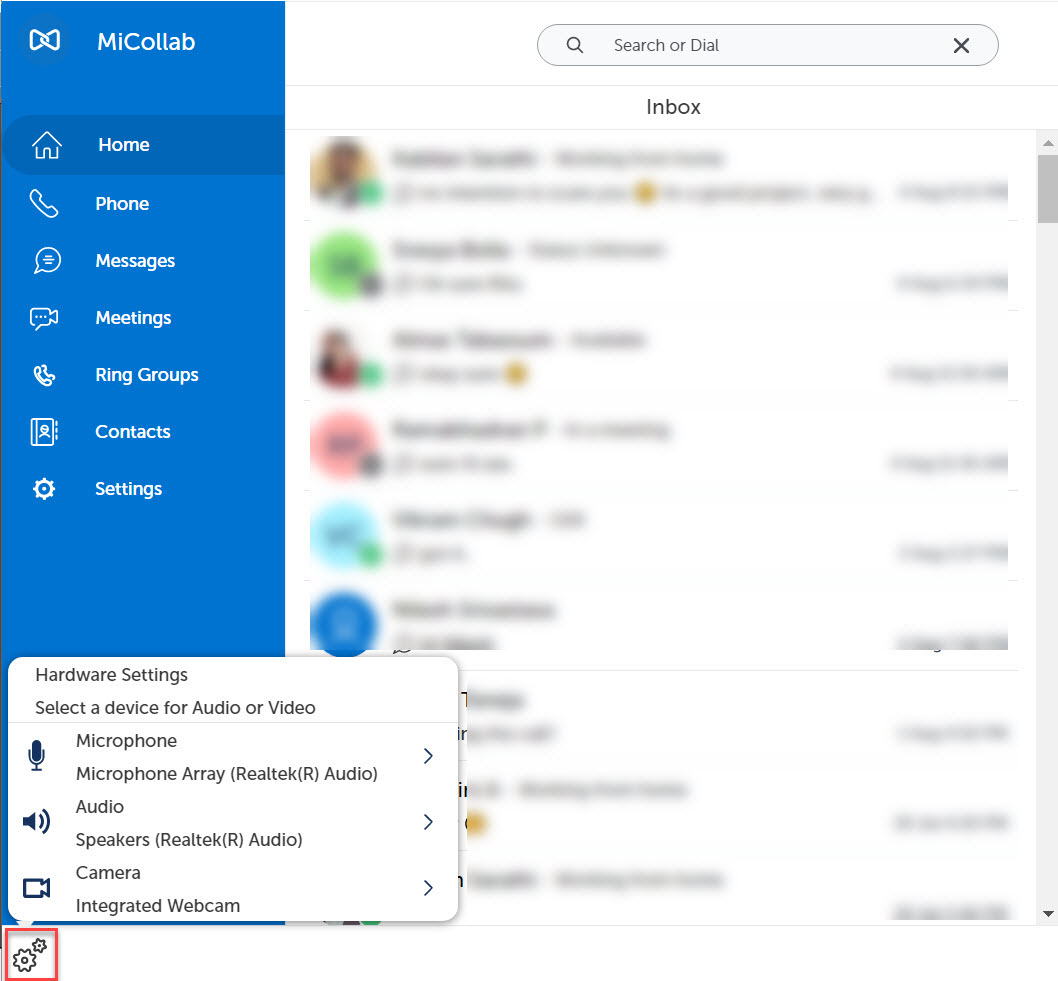1058x981 pixels.
Task: Expand the Audio speakers chevron
Action: (x=428, y=822)
